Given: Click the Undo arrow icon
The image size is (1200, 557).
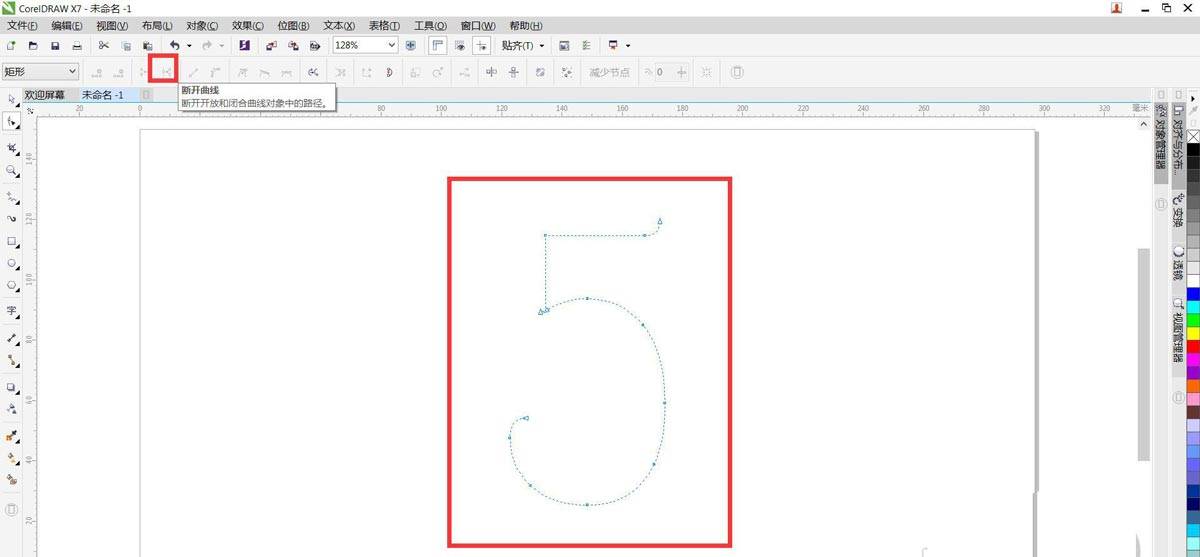Looking at the screenshot, I should click(x=174, y=46).
